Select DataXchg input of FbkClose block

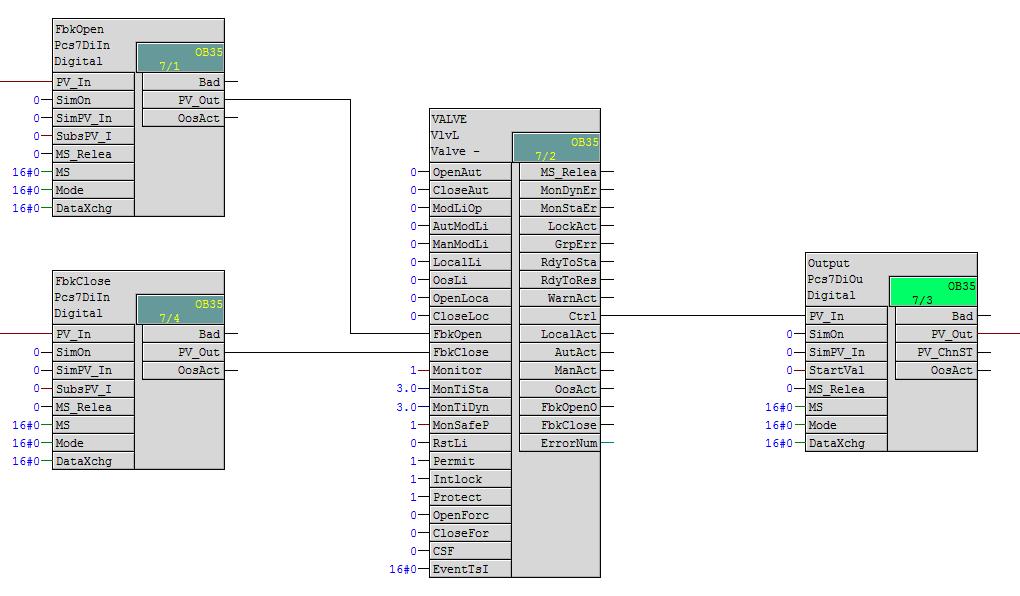pyautogui.click(x=94, y=461)
